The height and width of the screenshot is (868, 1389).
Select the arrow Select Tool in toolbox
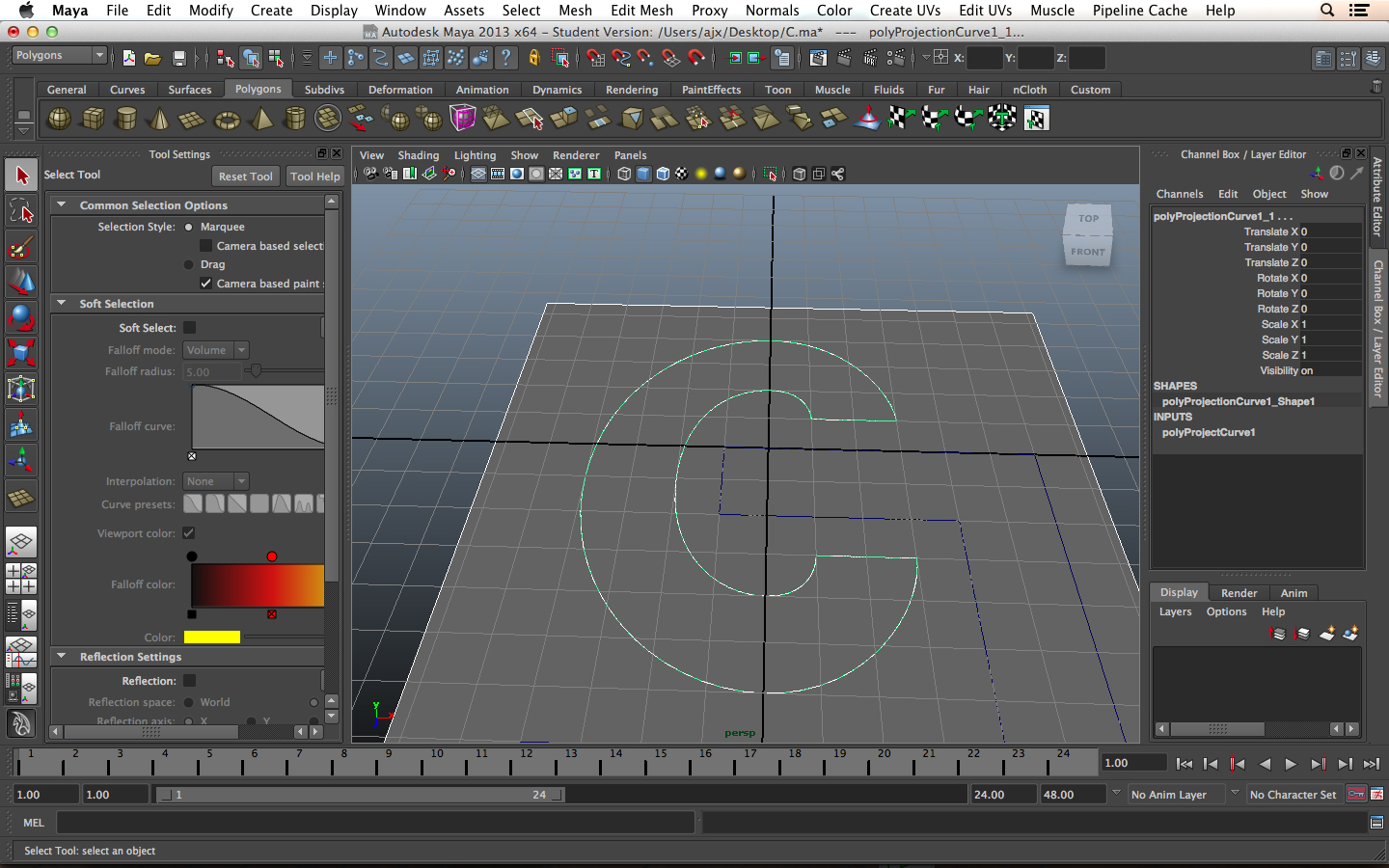(21, 176)
